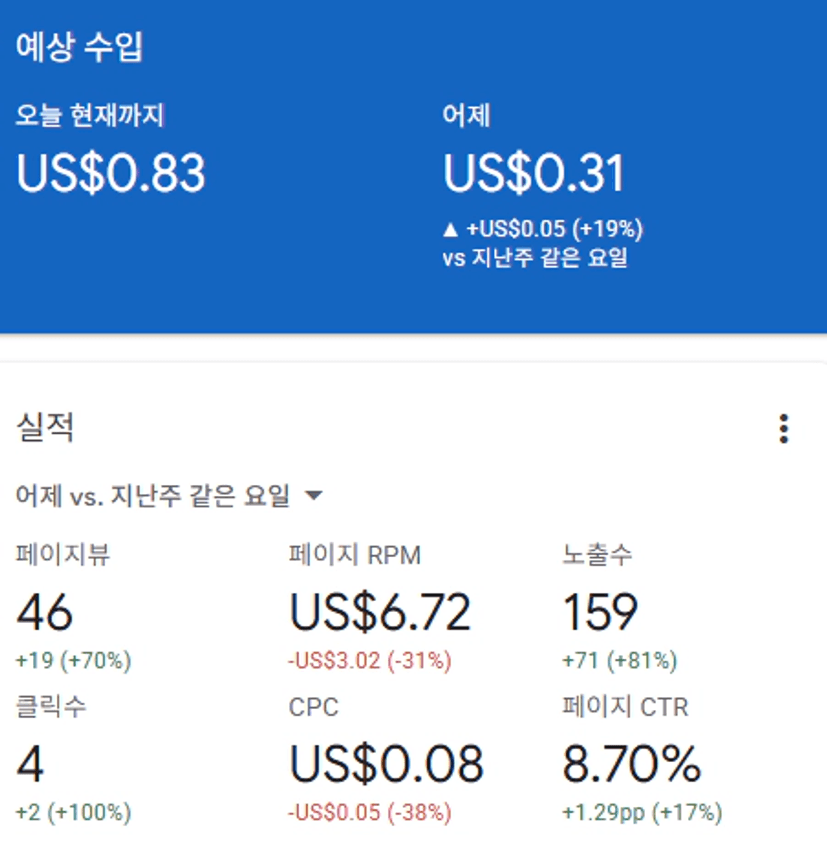The width and height of the screenshot is (827, 860).
Task: Select the 페이지뷰 metric label
Action: 63,555
